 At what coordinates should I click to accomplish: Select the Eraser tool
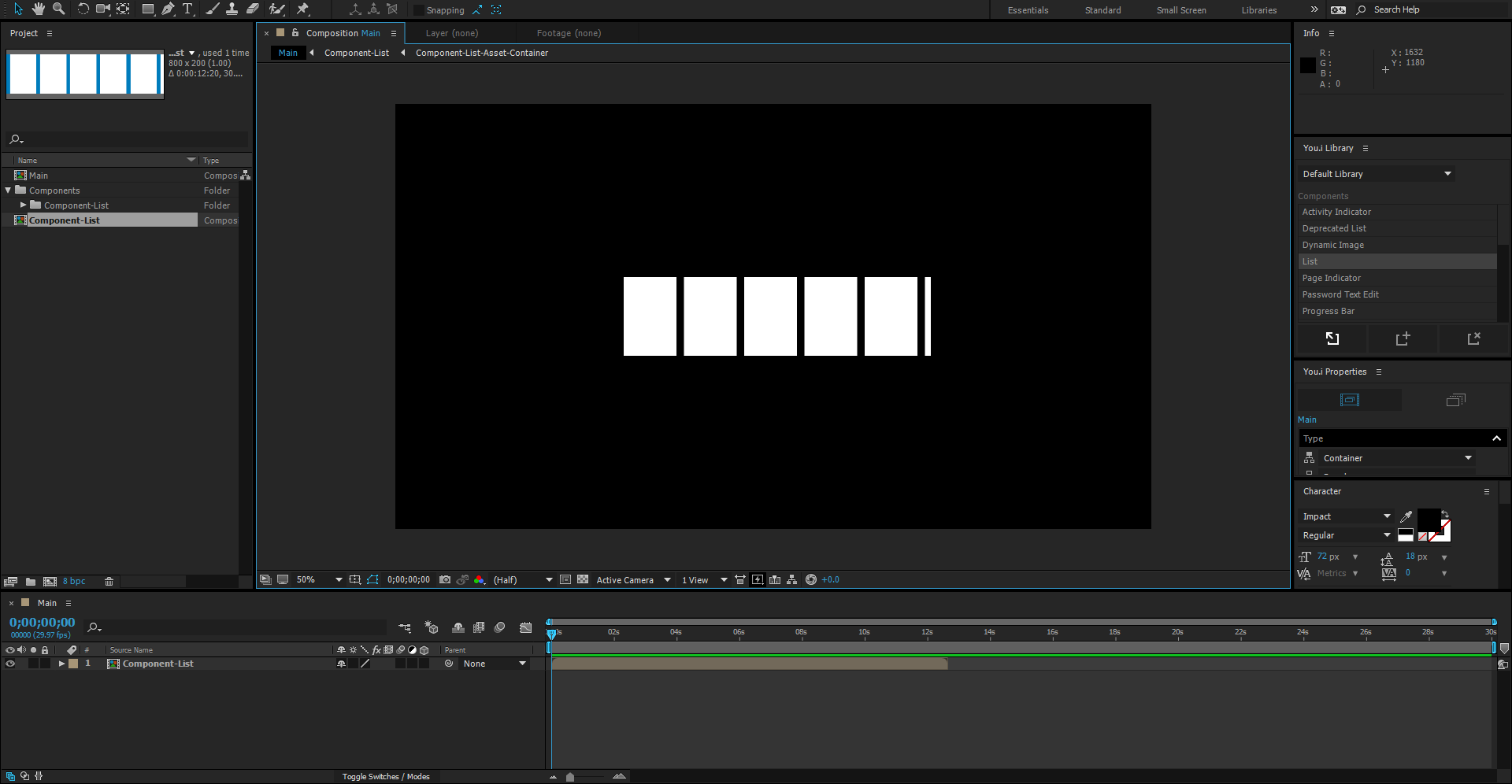[x=253, y=9]
